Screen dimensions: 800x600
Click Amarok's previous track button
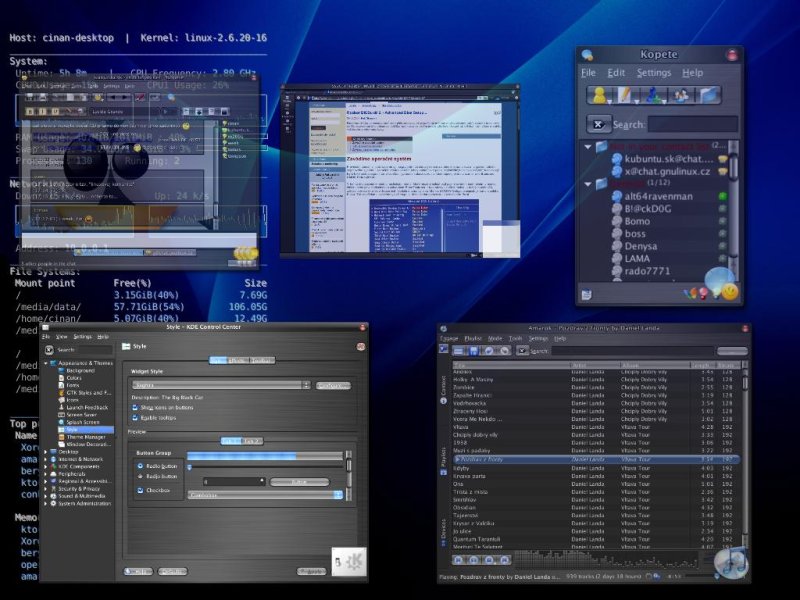coord(458,560)
